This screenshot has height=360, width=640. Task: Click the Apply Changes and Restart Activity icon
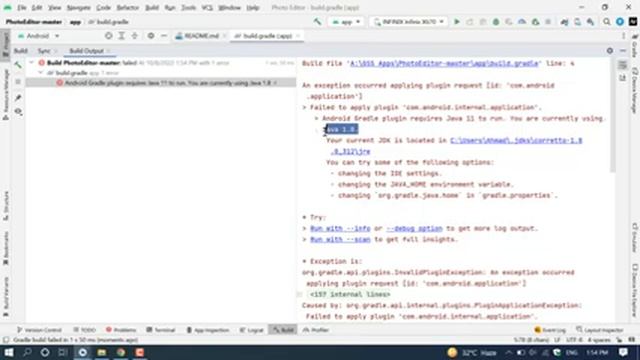click(470, 22)
